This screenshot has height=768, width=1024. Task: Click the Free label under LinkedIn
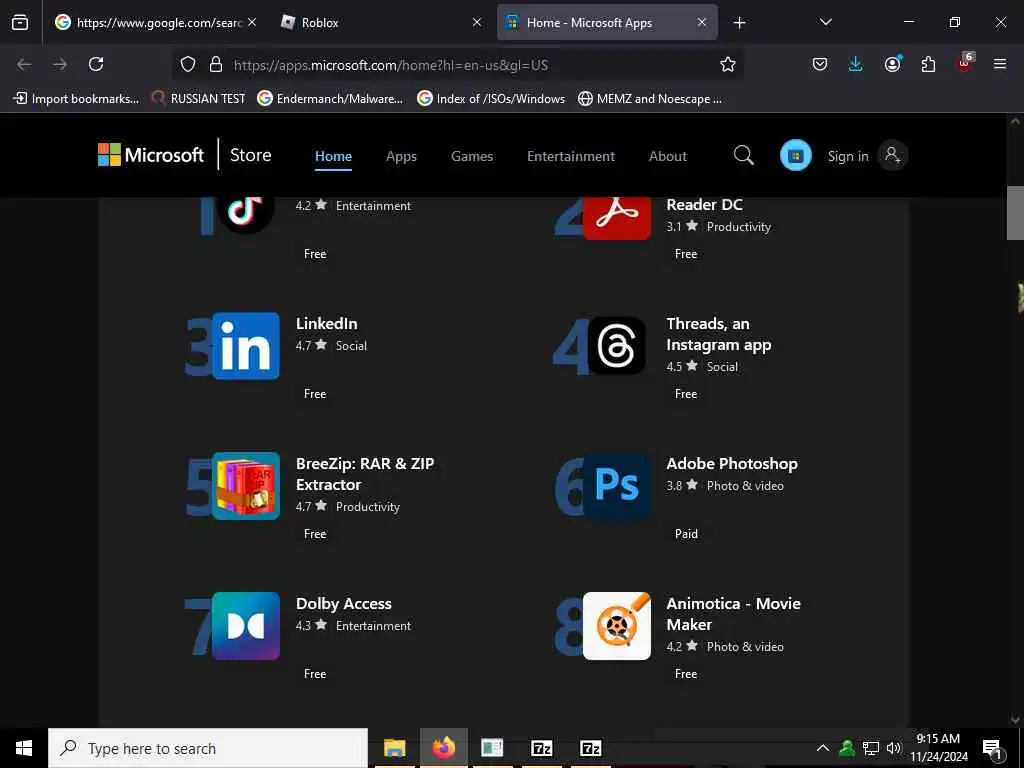pyautogui.click(x=315, y=394)
